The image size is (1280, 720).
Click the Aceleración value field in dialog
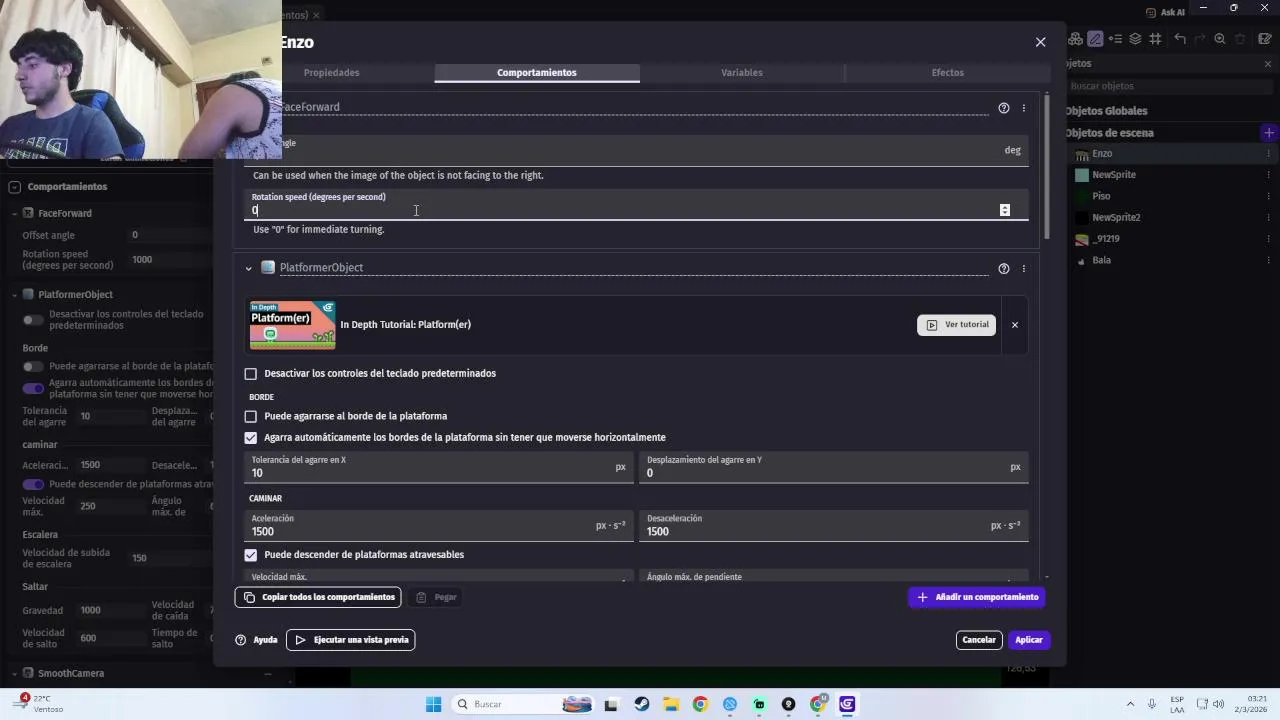[x=439, y=526]
